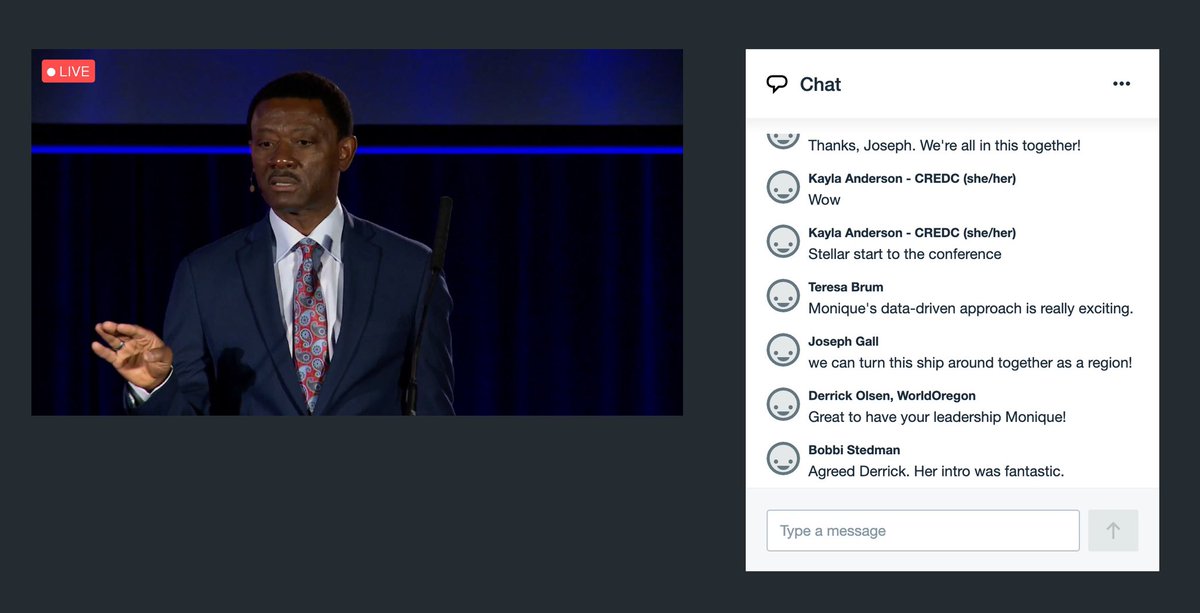1200x613 pixels.
Task: Select the name 'Joseph Gall'
Action: (x=843, y=341)
